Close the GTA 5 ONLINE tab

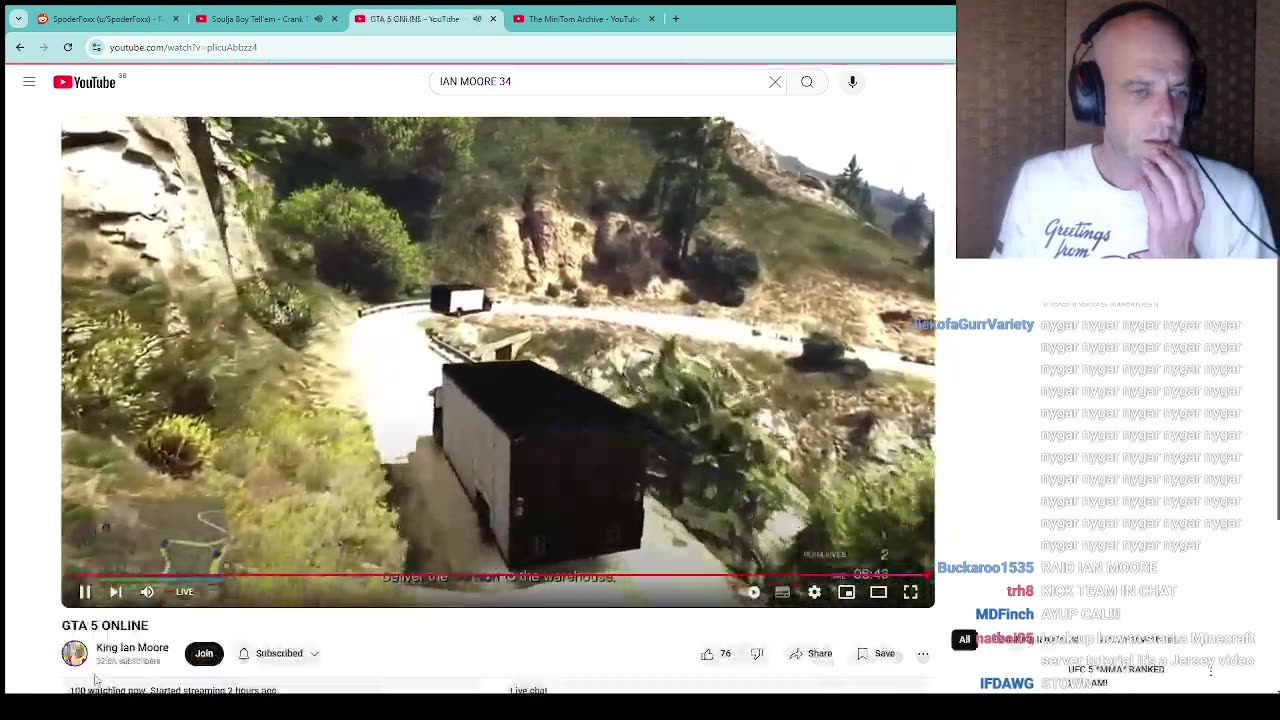tap(493, 18)
